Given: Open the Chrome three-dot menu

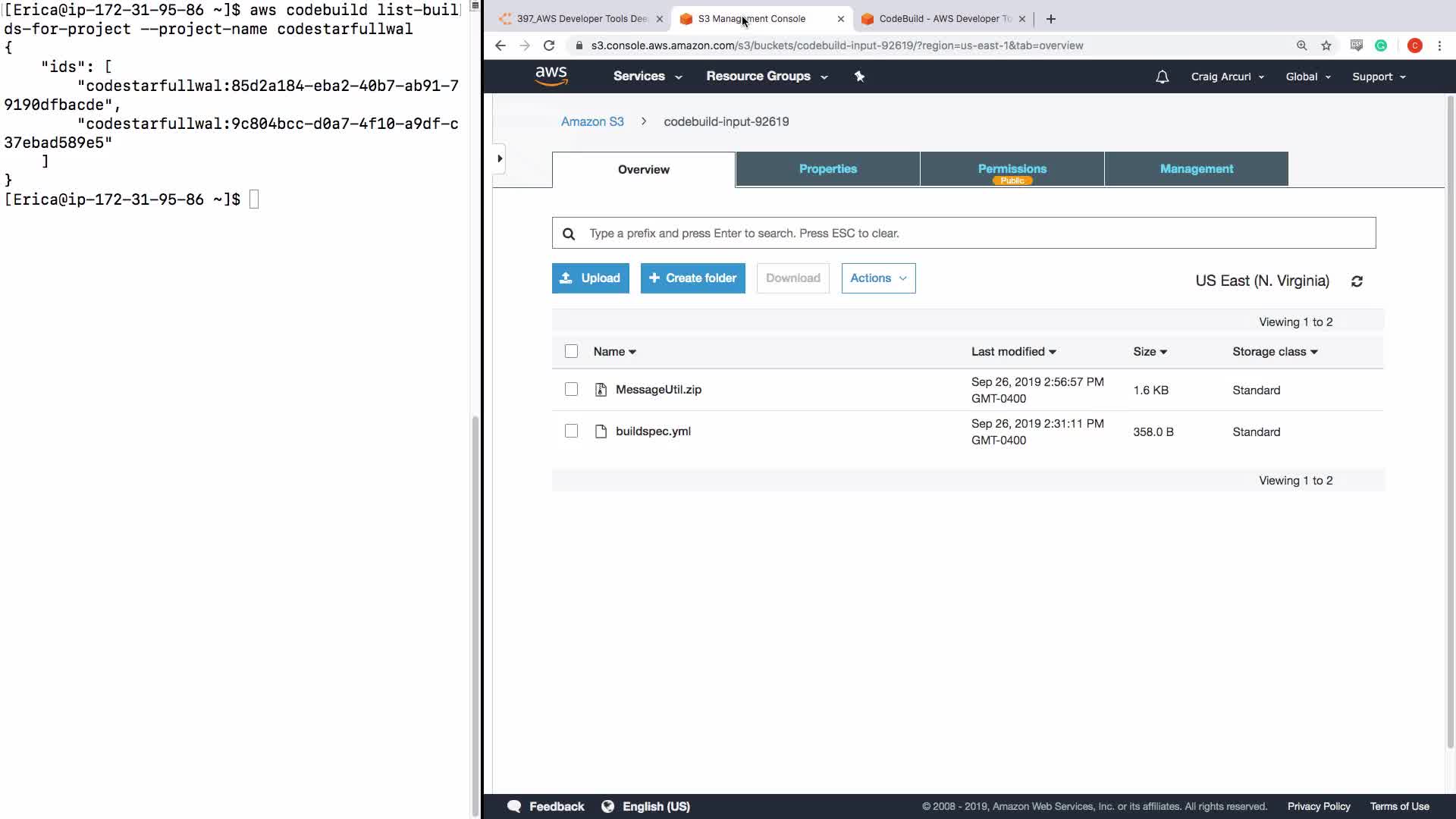Looking at the screenshot, I should 1439,45.
